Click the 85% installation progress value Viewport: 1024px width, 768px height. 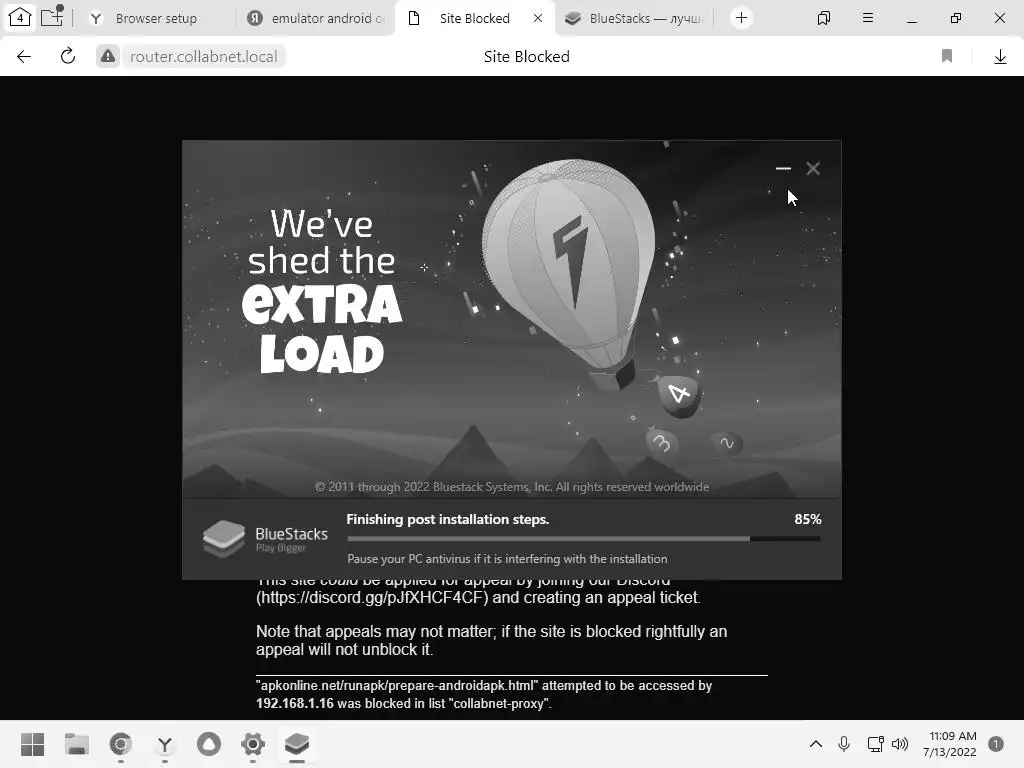point(808,519)
